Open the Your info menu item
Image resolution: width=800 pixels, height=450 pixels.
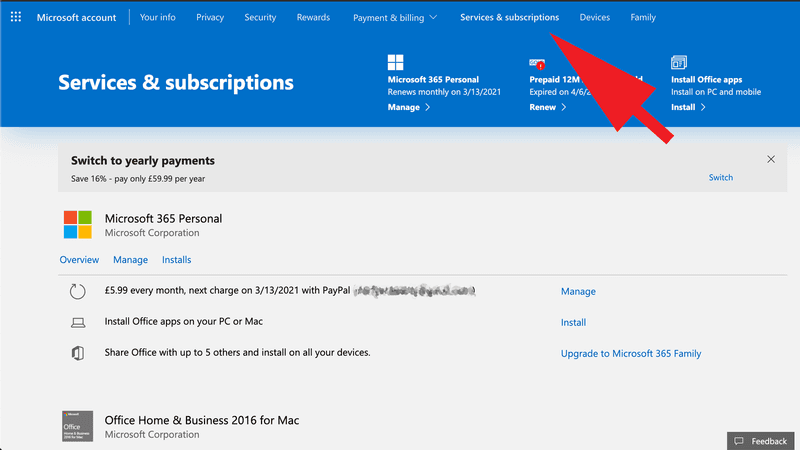coord(158,17)
